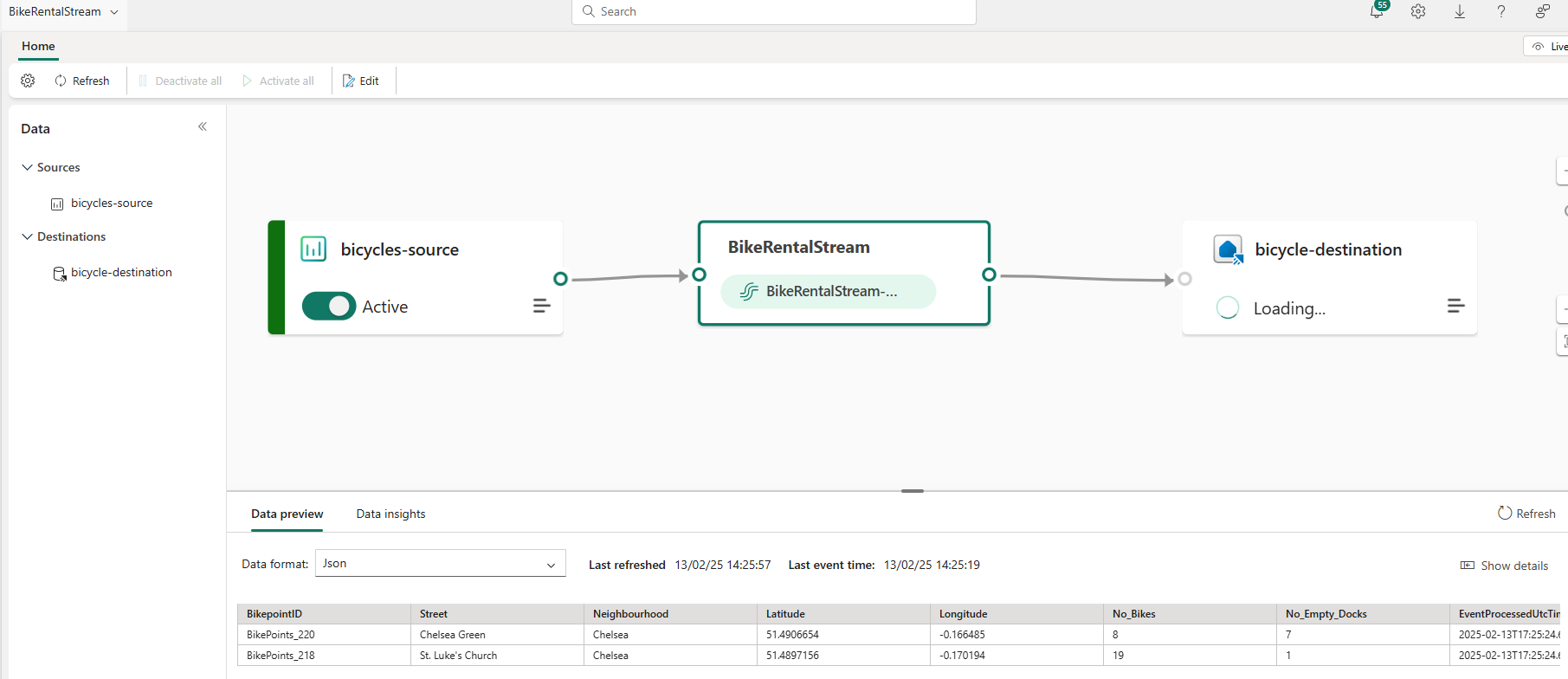Click Activate all in the toolbar
This screenshot has width=1568, height=679.
[278, 81]
